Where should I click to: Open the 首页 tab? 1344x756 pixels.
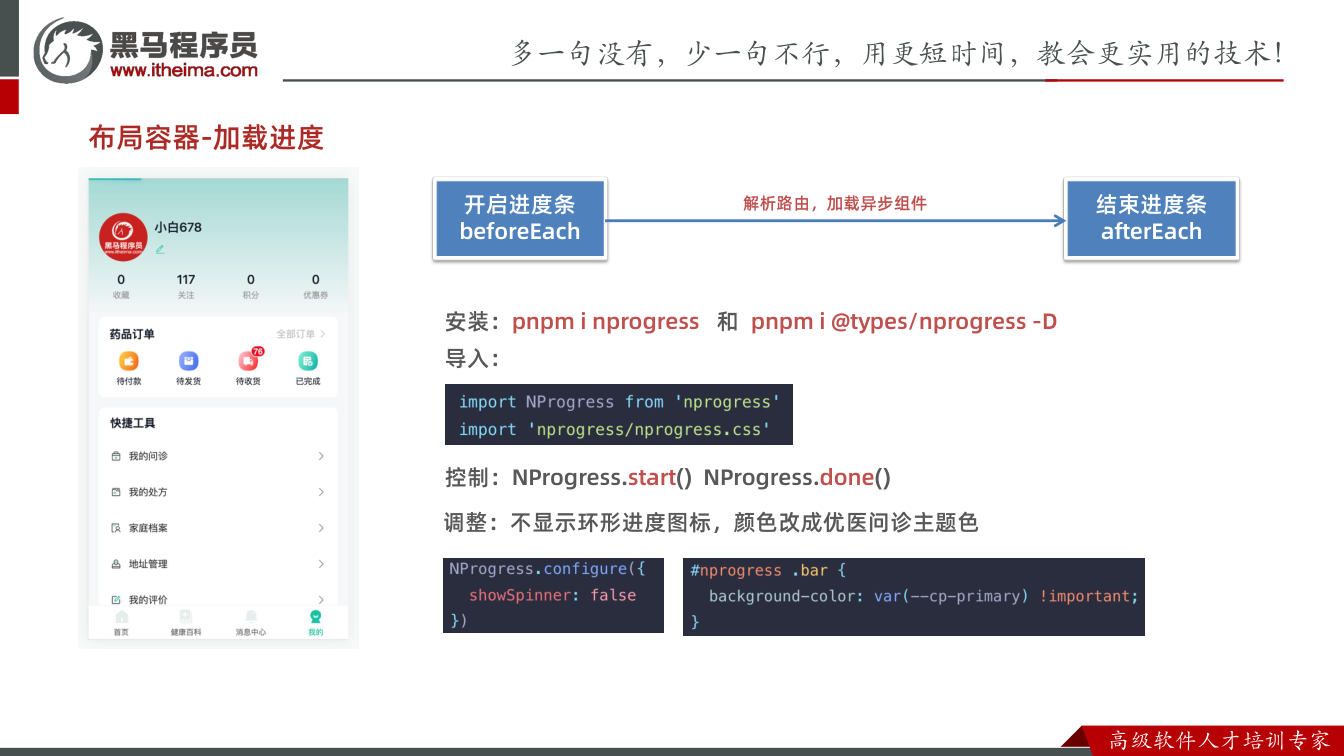pos(121,623)
